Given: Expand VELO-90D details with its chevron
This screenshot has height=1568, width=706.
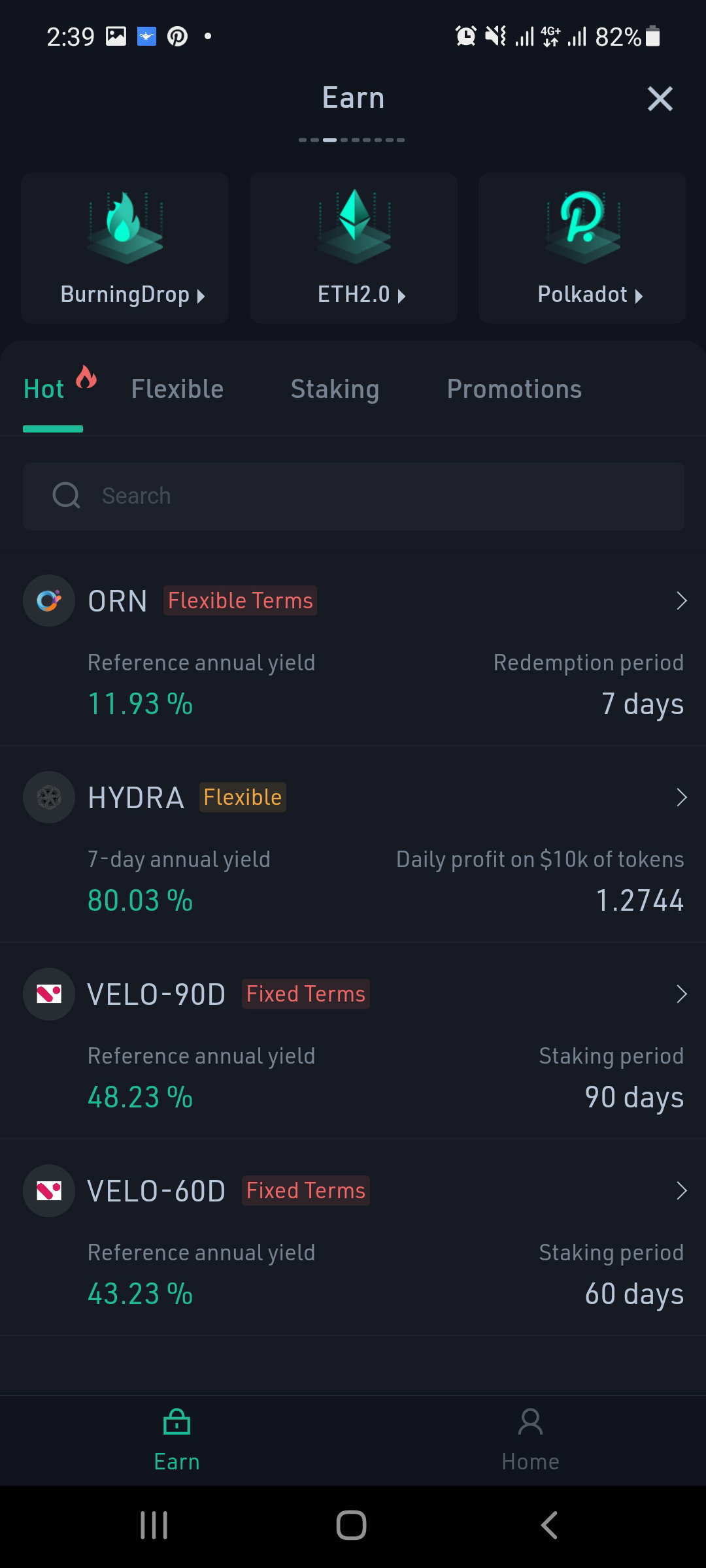Looking at the screenshot, I should pyautogui.click(x=681, y=994).
